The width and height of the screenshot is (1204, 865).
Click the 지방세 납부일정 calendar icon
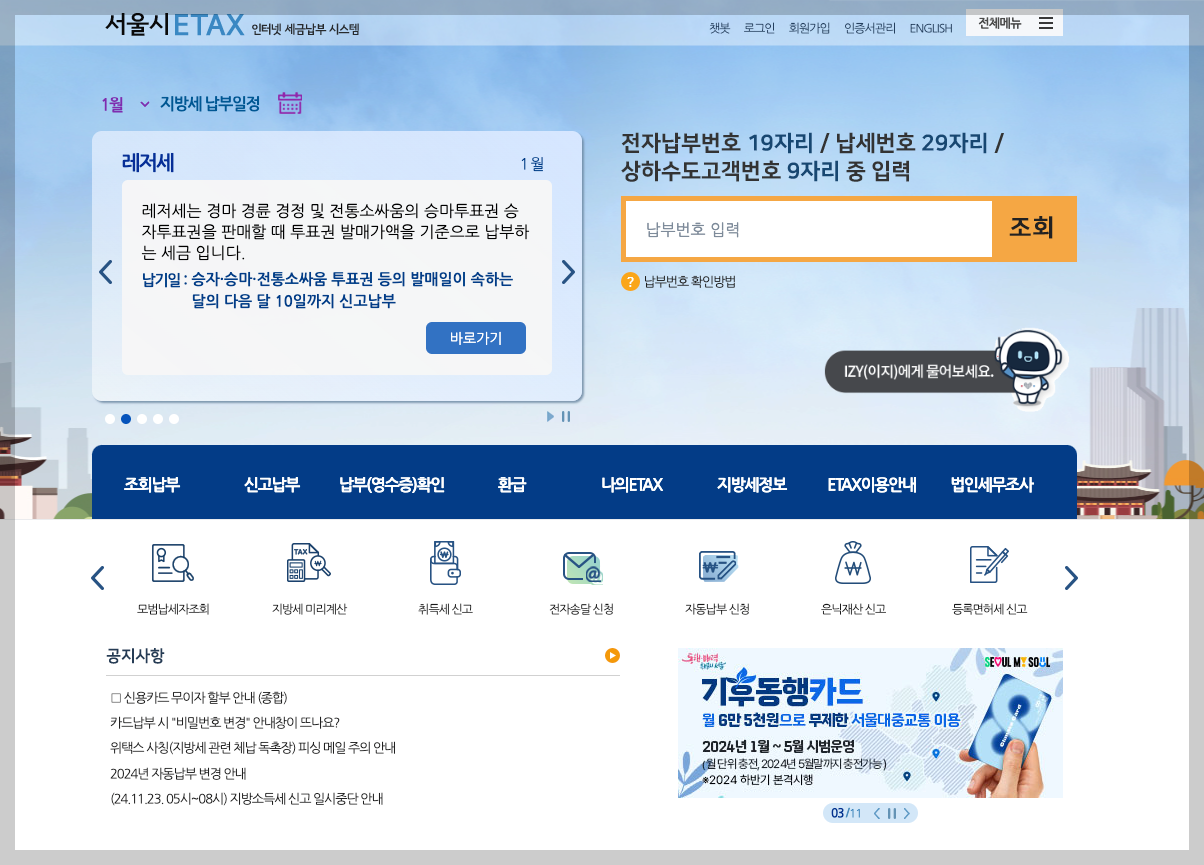290,103
